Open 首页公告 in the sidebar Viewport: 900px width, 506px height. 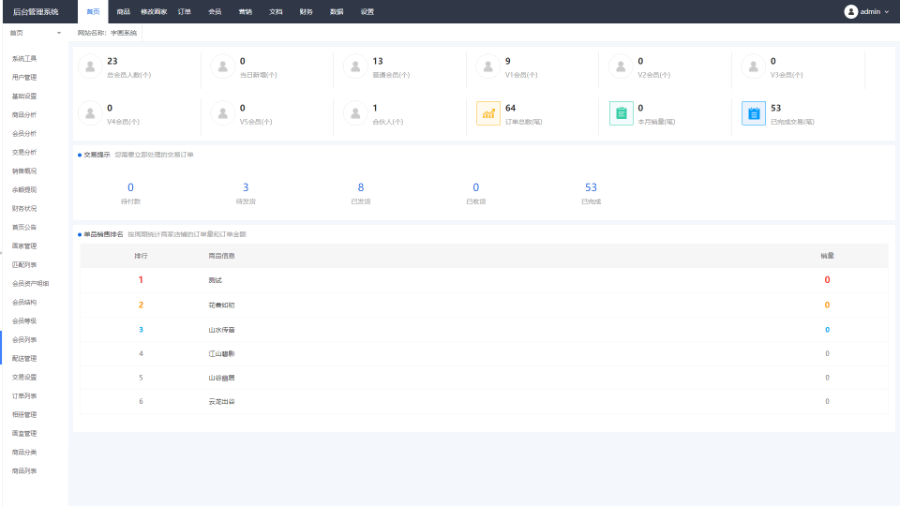[x=24, y=227]
